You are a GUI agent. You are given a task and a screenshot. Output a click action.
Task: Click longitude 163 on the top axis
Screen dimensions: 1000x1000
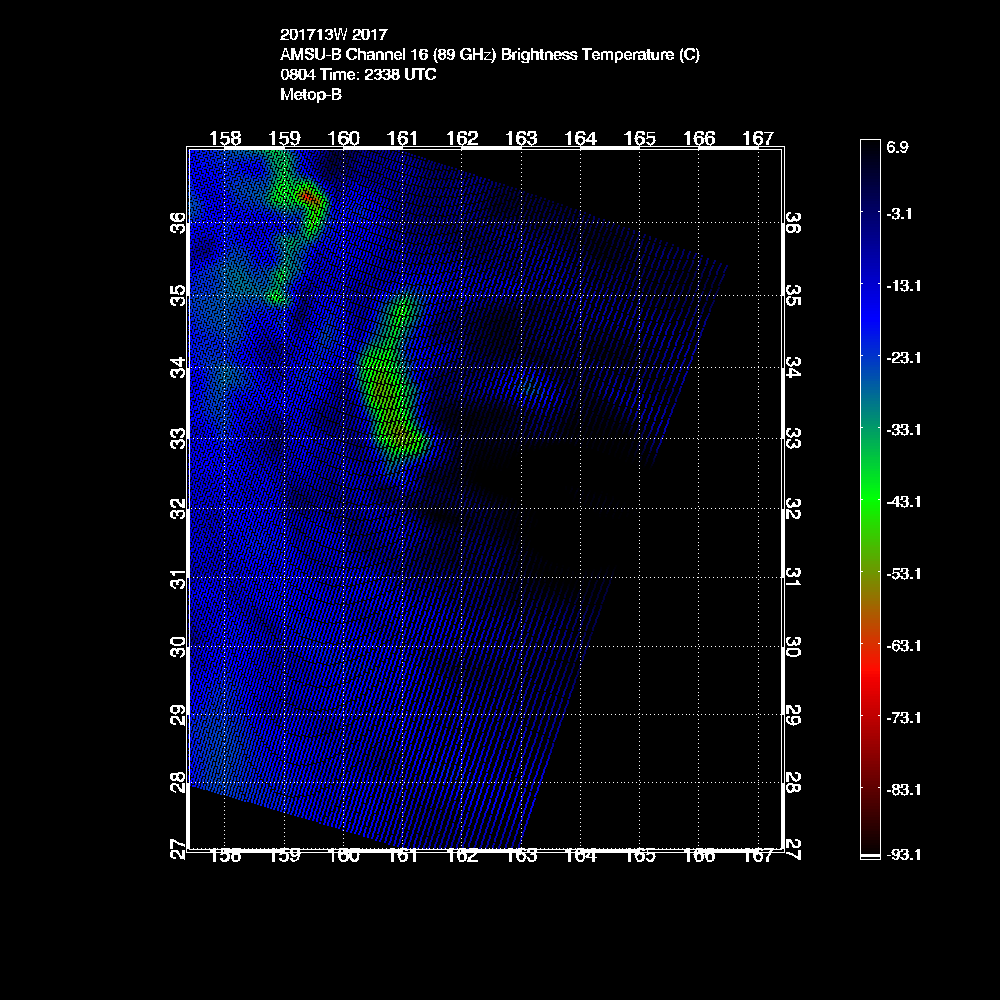pos(521,138)
